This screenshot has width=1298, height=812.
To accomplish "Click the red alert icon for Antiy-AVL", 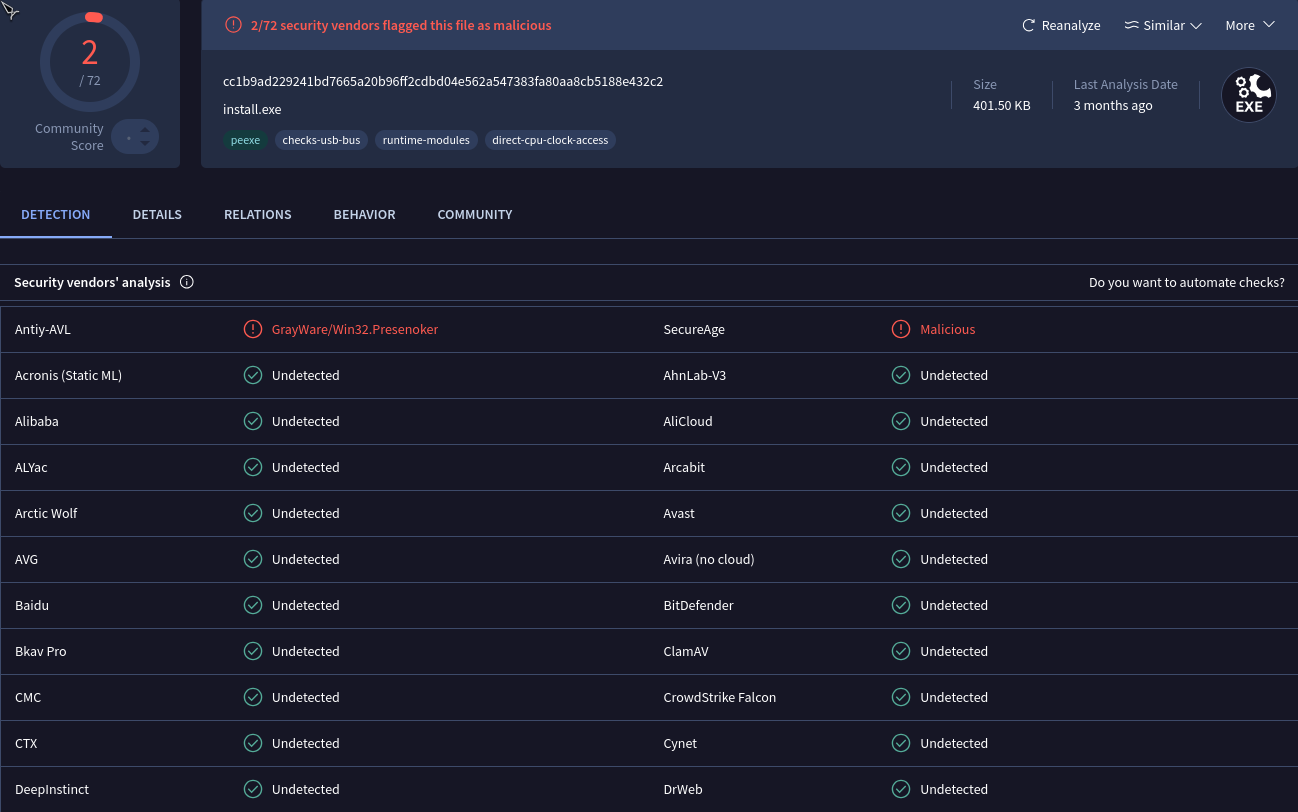I will pos(253,329).
